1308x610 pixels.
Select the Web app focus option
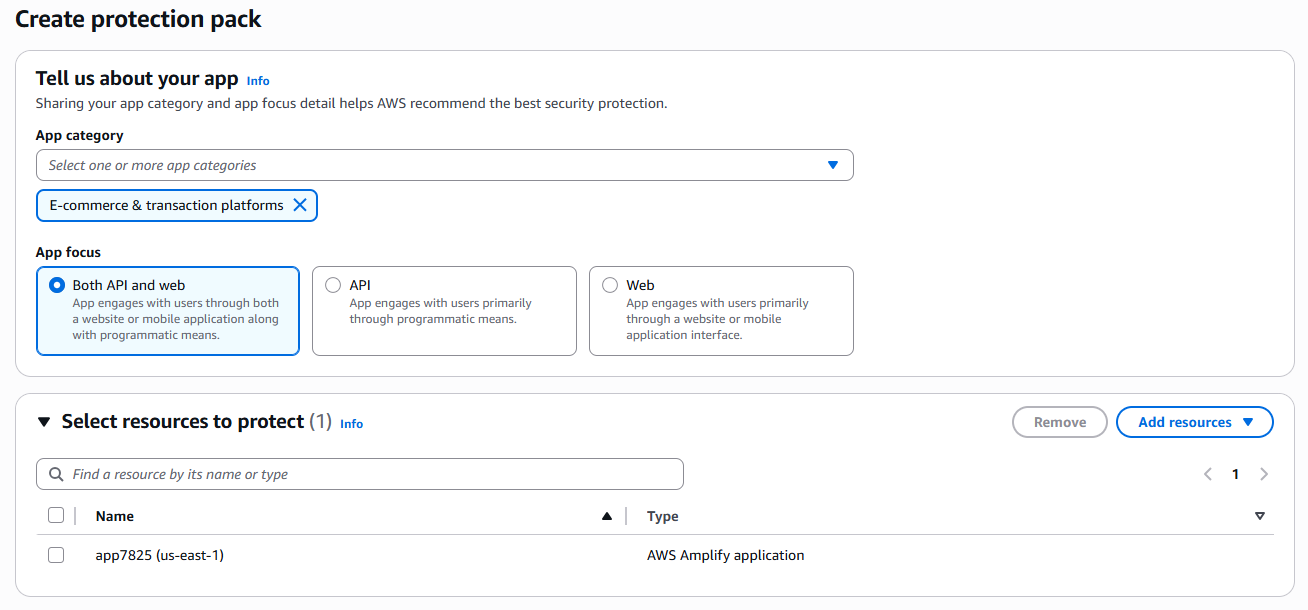coord(610,285)
